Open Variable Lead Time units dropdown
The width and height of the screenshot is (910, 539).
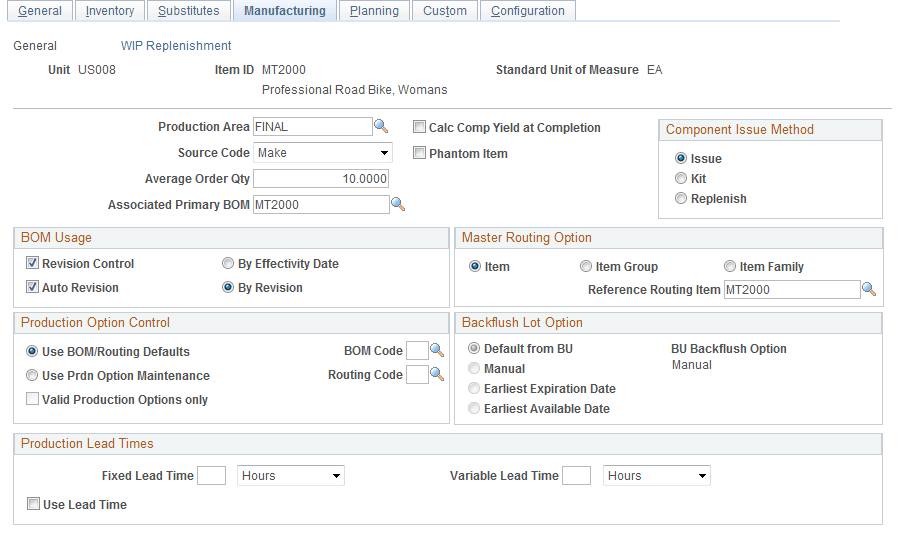657,476
